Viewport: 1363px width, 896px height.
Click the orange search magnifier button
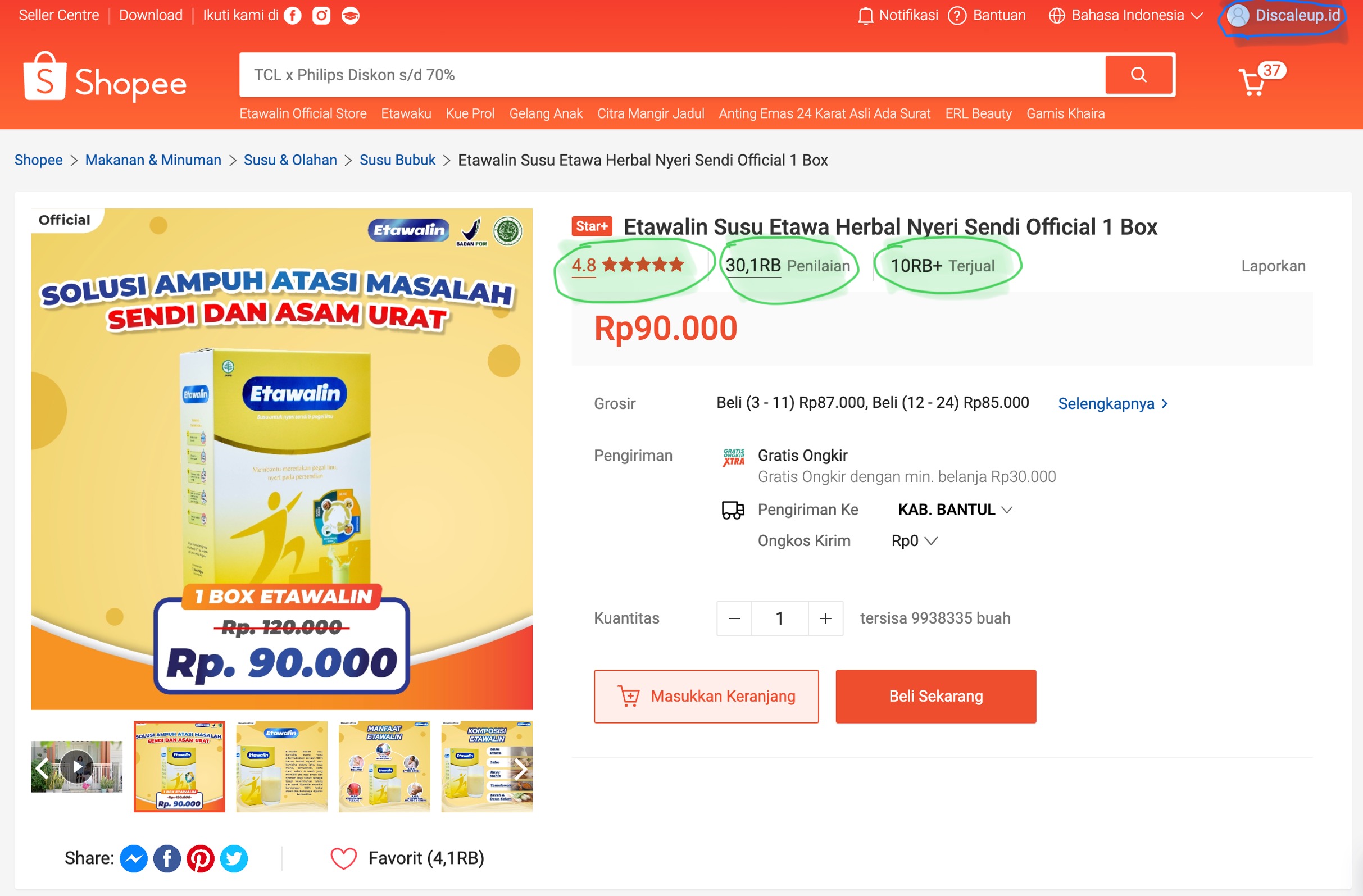[x=1138, y=75]
